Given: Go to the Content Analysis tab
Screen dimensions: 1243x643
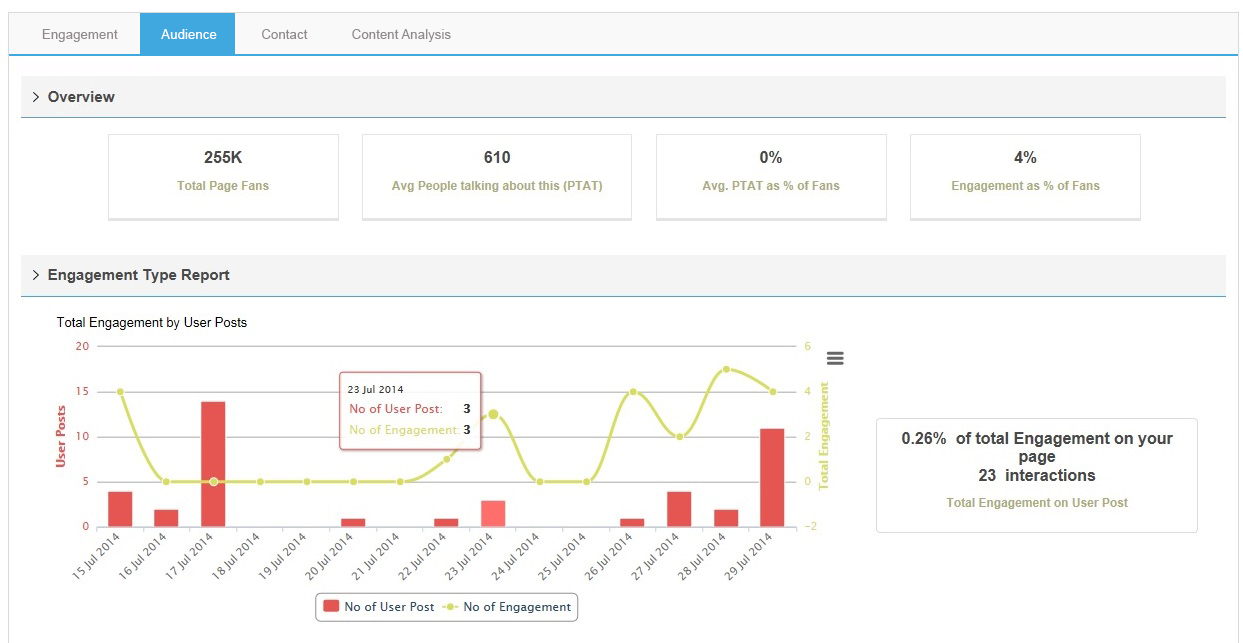Looking at the screenshot, I should point(401,34).
